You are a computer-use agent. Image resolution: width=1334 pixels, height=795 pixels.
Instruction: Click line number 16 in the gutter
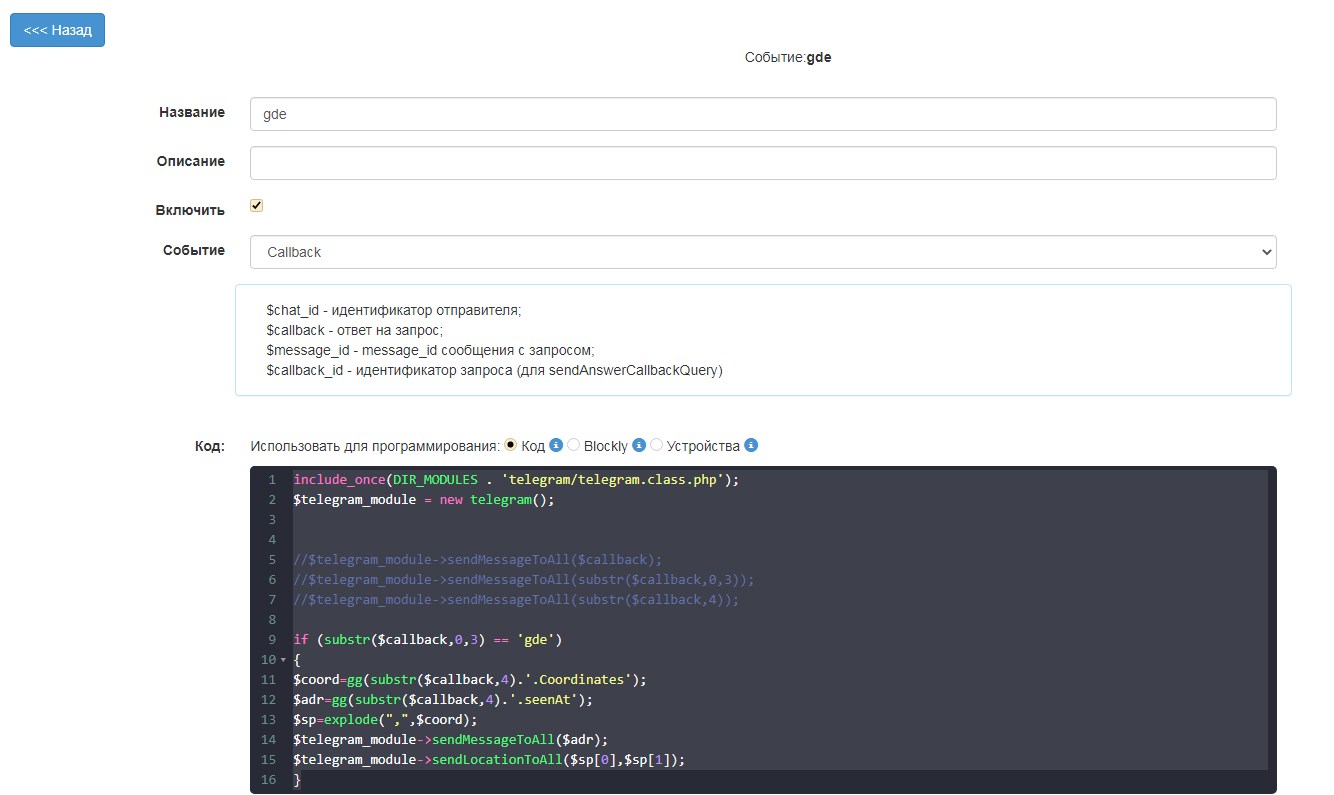(x=269, y=779)
